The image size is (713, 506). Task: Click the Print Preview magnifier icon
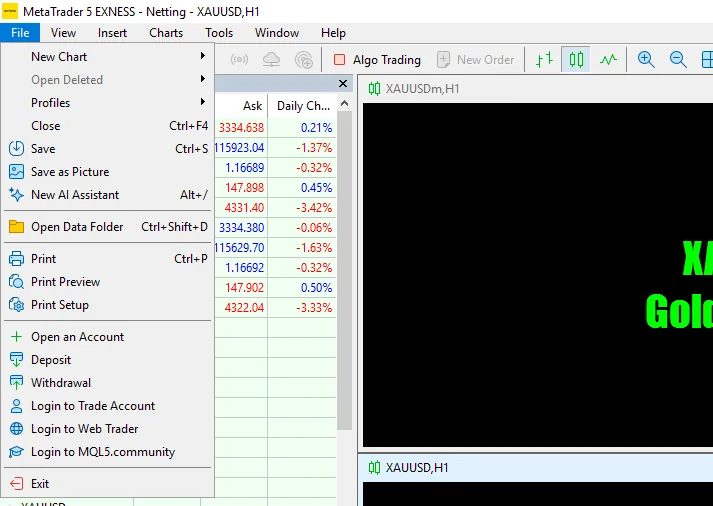(16, 282)
